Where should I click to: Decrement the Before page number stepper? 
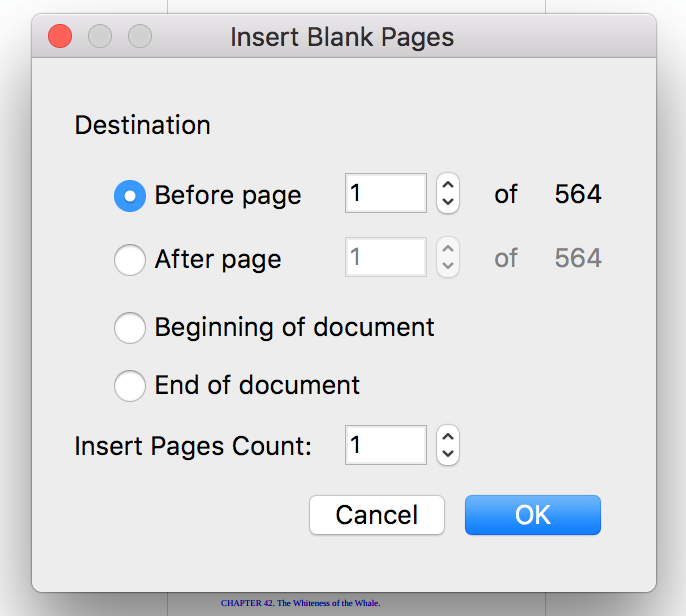pyautogui.click(x=448, y=202)
